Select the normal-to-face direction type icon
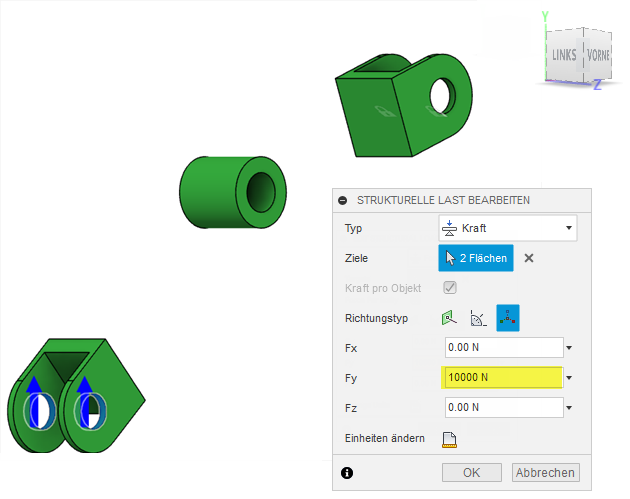This screenshot has width=630, height=499. 449,318
